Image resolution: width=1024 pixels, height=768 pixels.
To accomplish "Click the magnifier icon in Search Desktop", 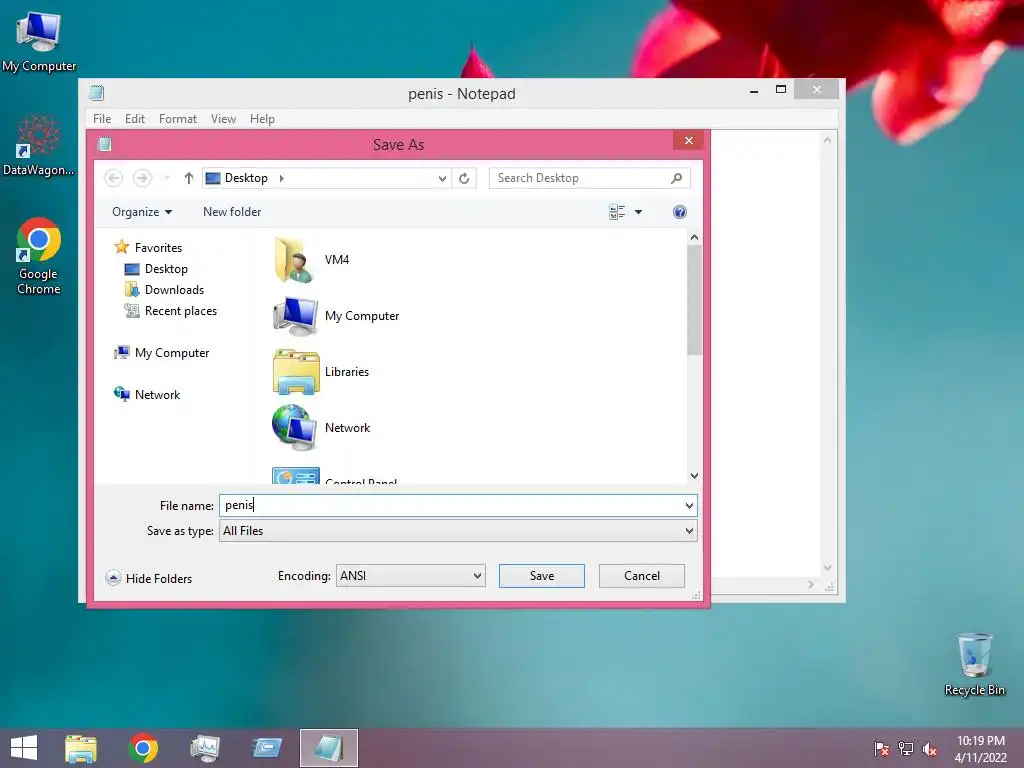I will point(677,178).
